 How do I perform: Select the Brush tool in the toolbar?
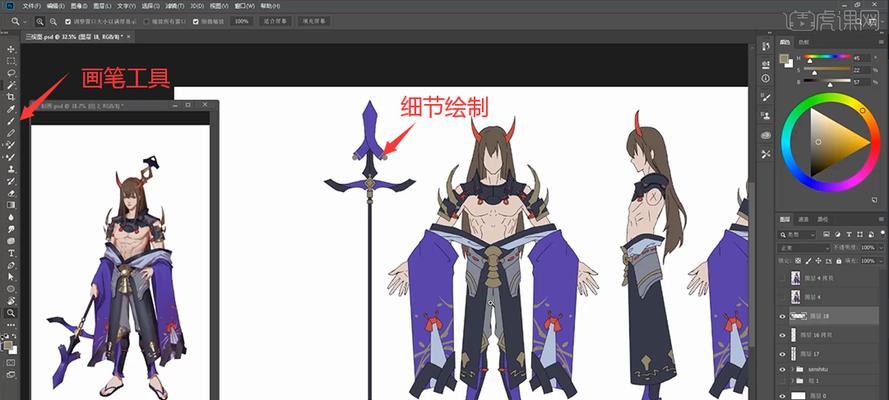[x=11, y=121]
